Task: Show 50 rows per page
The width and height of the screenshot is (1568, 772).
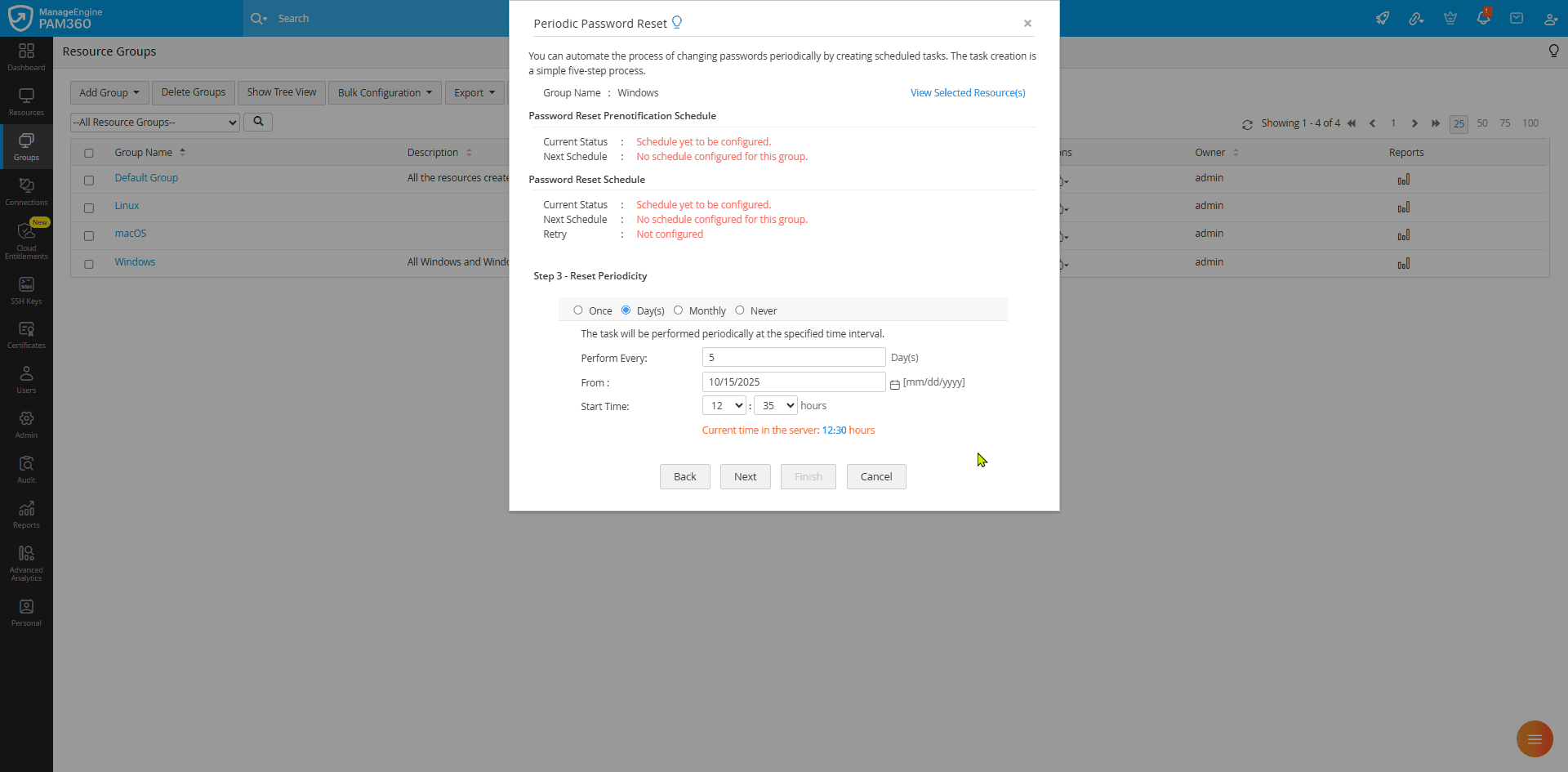Action: (x=1482, y=123)
